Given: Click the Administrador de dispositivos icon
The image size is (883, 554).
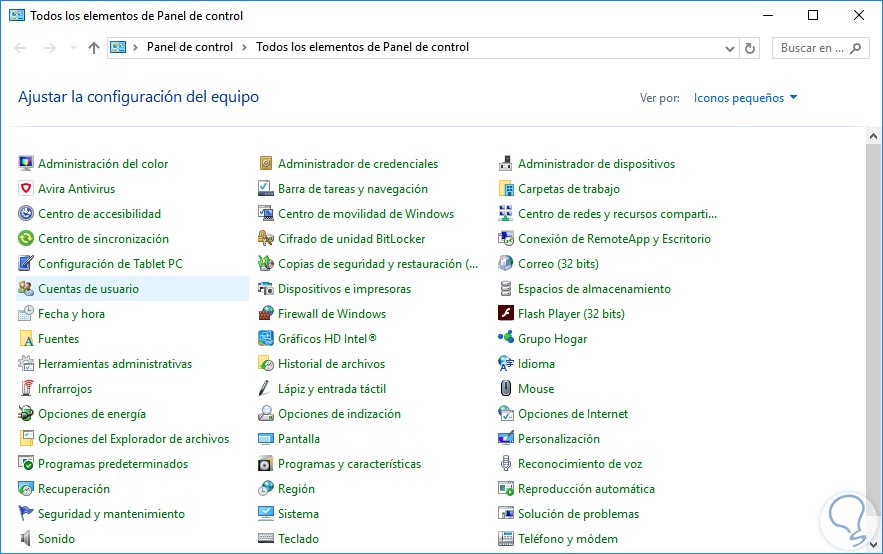Looking at the screenshot, I should point(506,164).
